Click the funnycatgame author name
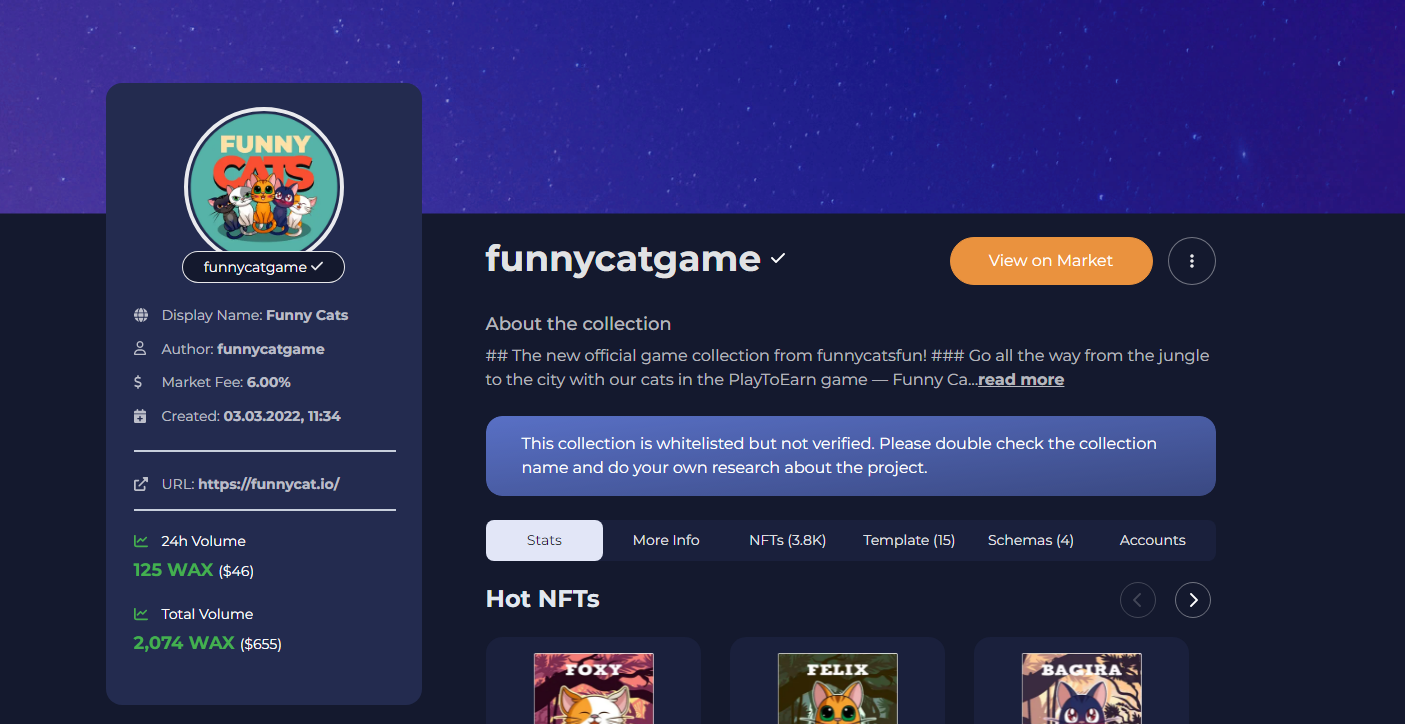 271,349
